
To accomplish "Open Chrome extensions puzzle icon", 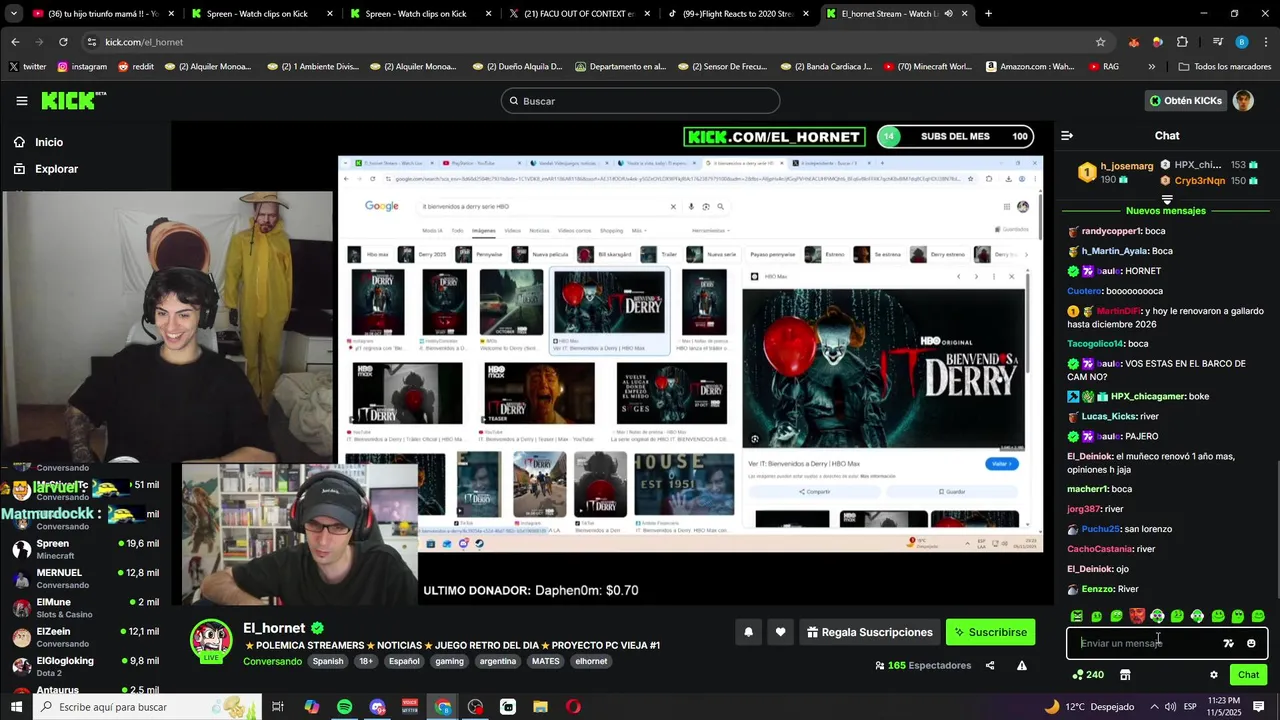I will click(x=1182, y=42).
